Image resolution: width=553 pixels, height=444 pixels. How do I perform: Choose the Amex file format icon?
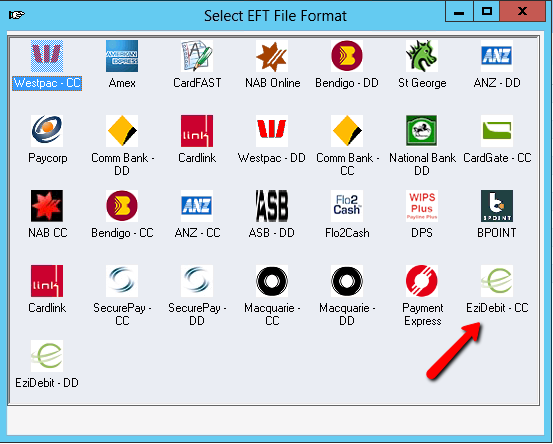[122, 56]
